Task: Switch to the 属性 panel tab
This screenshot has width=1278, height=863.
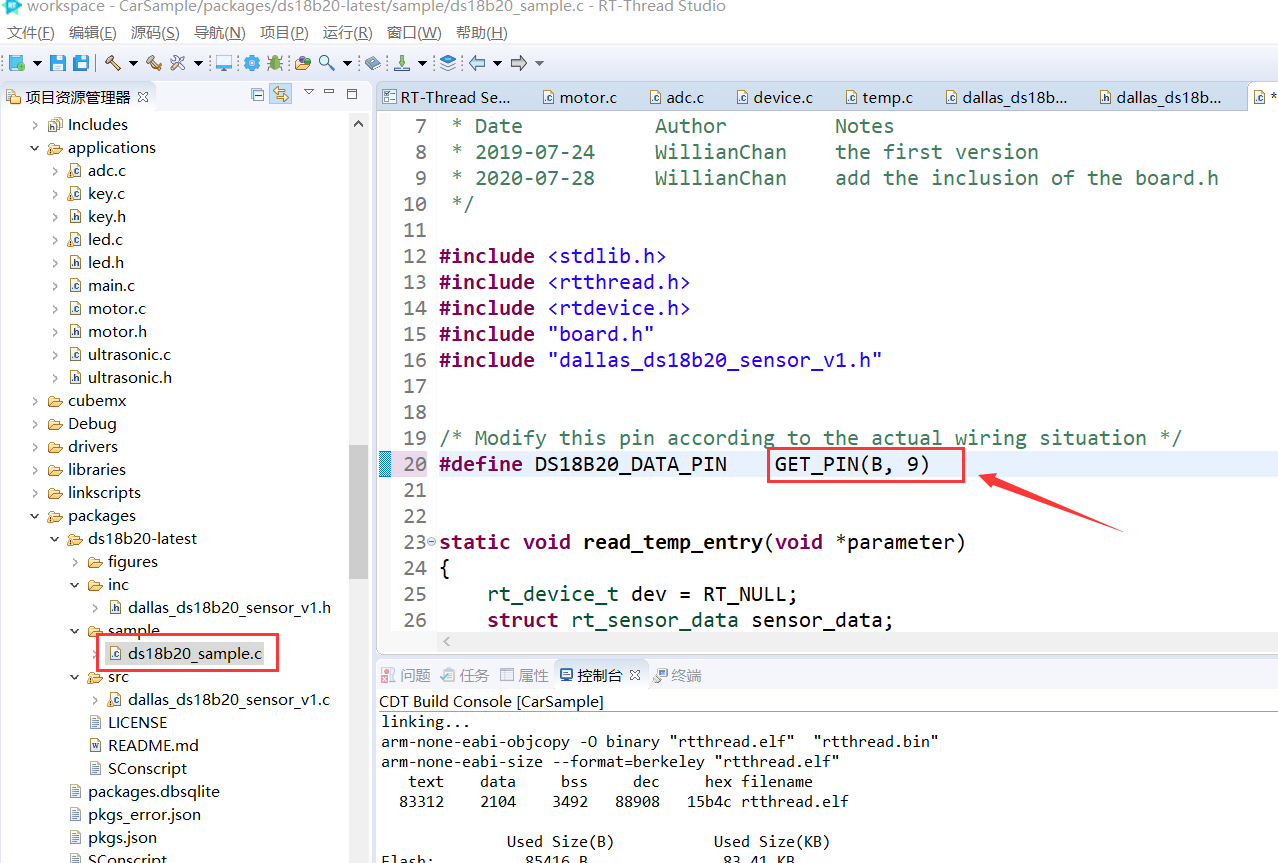Action: 524,675
